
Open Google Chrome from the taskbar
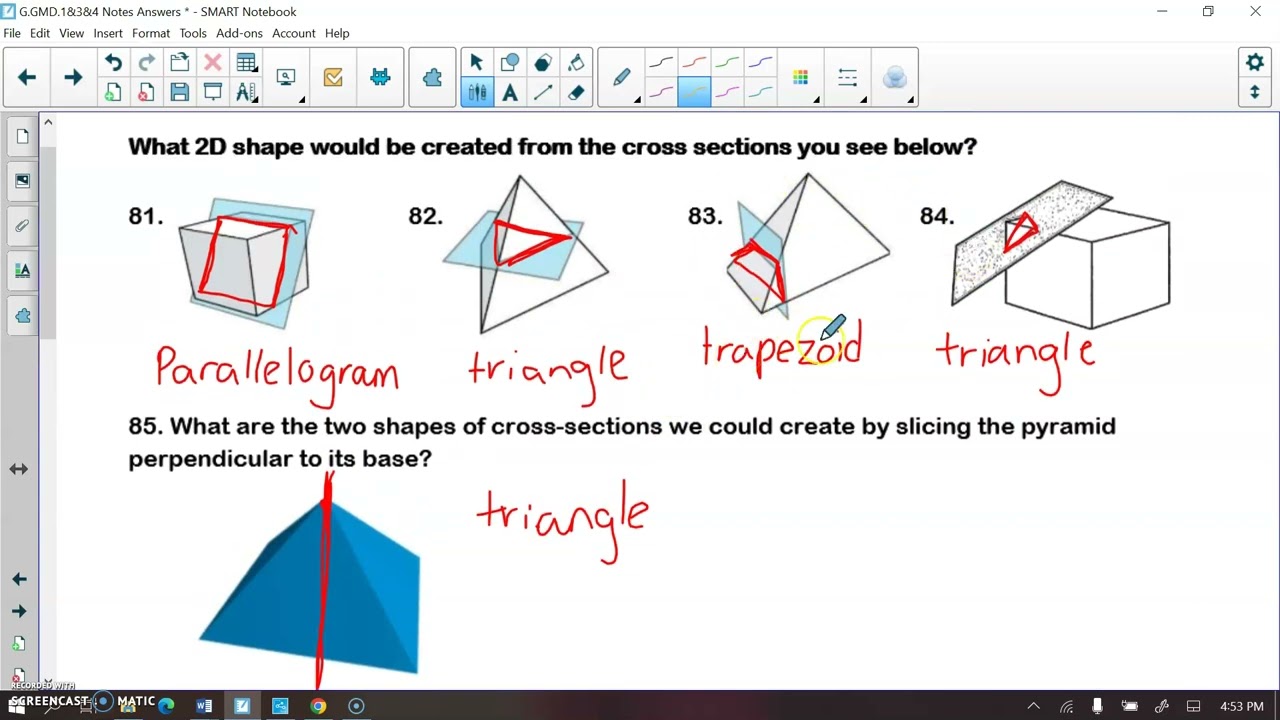point(318,706)
